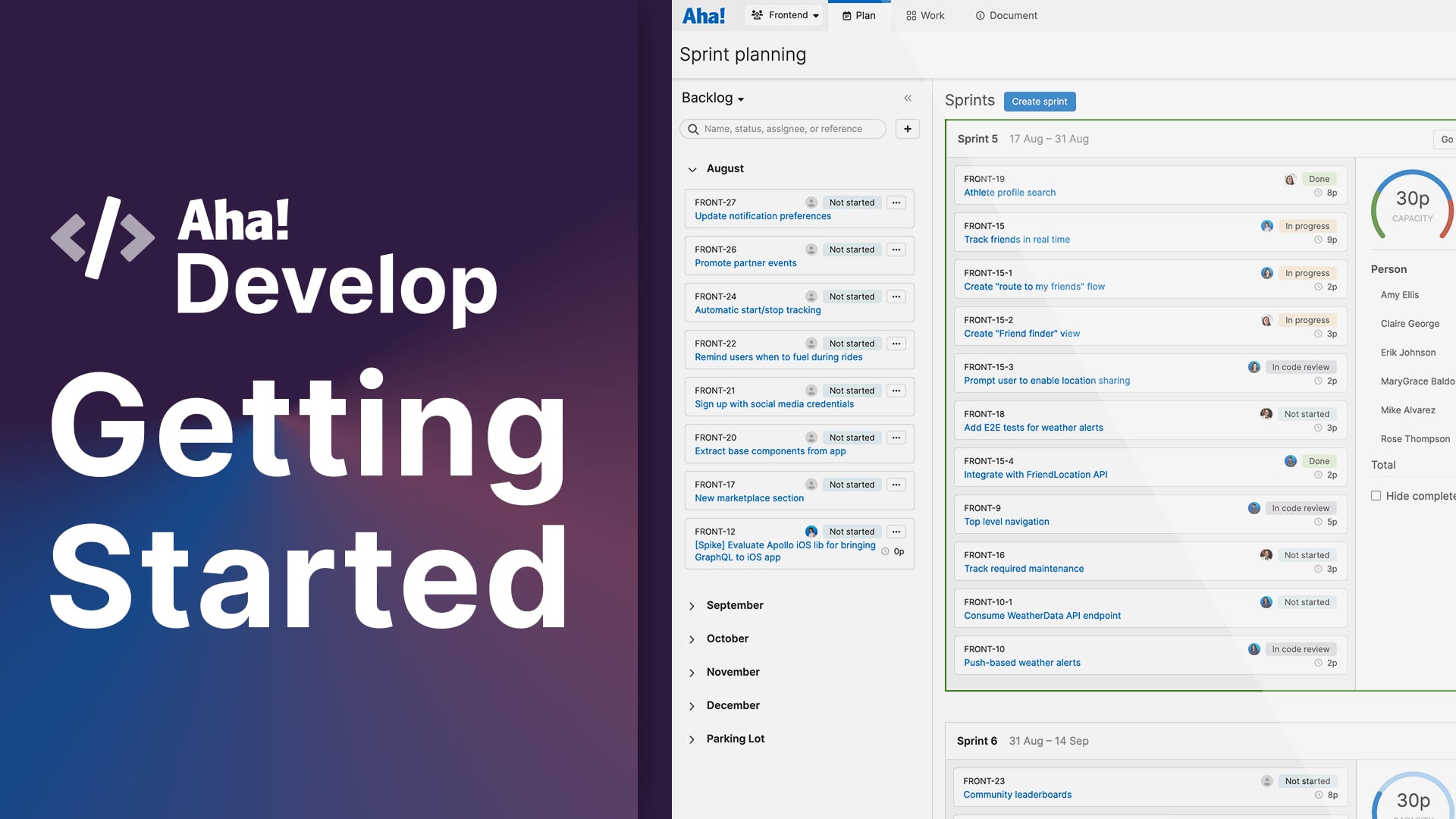Switch to the Plan tab
The height and width of the screenshot is (819, 1456).
click(859, 15)
